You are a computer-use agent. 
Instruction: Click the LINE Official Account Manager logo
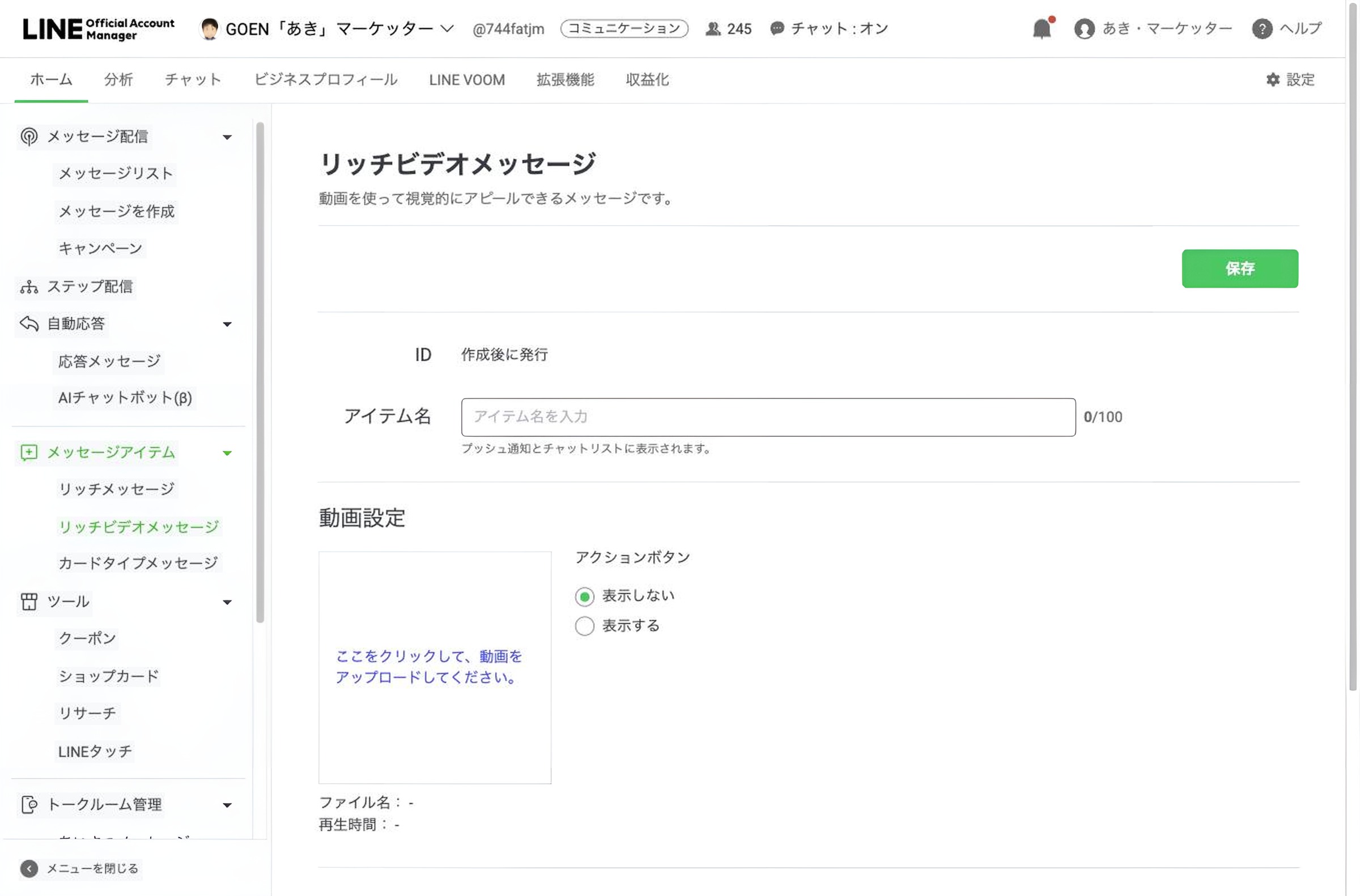(x=99, y=29)
